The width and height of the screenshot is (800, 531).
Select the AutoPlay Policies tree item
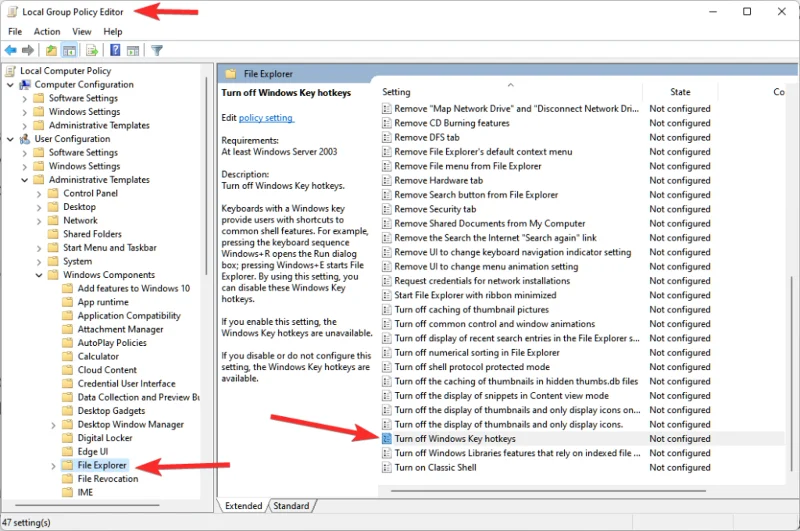click(x=112, y=343)
